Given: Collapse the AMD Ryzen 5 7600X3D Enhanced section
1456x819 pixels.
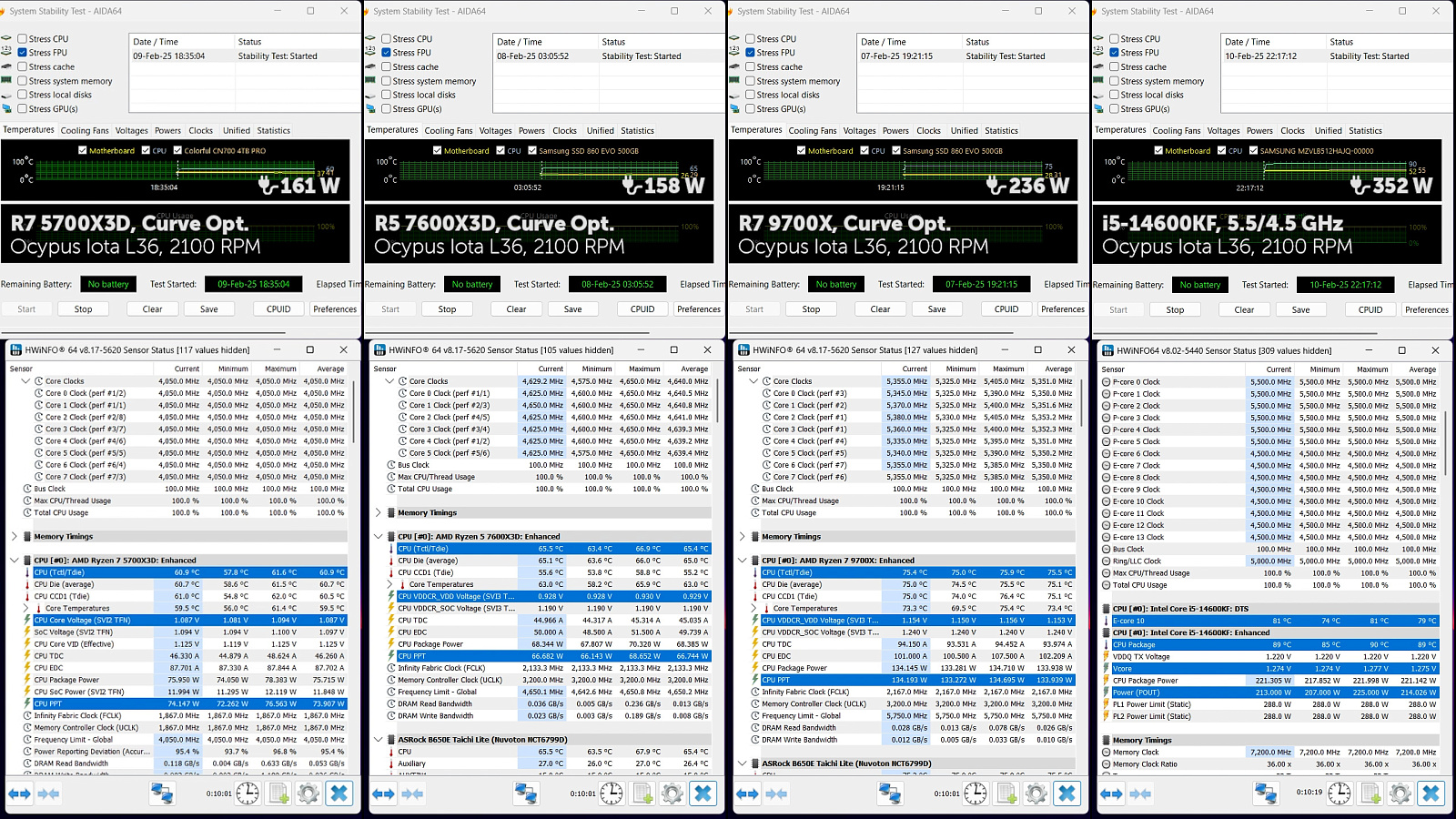Looking at the screenshot, I should tap(378, 537).
